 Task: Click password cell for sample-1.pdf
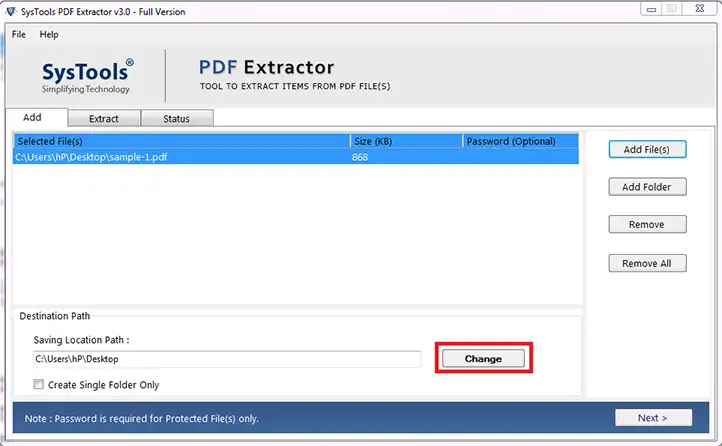click(x=521, y=157)
